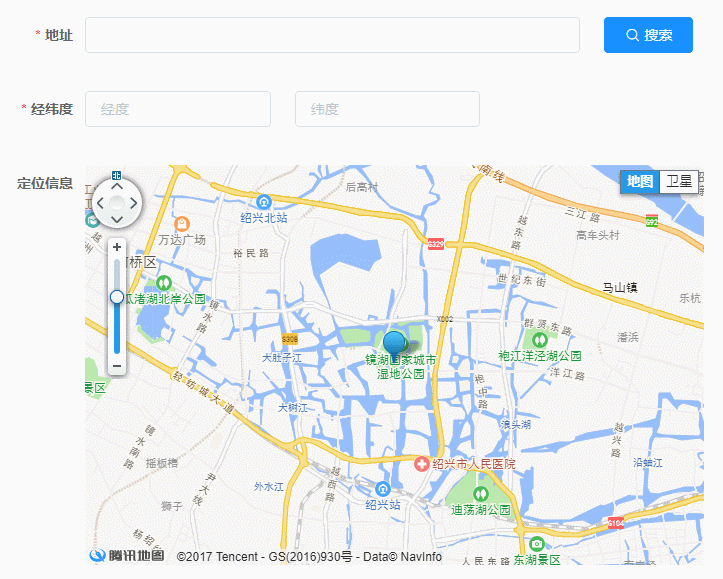Switch to 卫星 satellite view

click(679, 182)
